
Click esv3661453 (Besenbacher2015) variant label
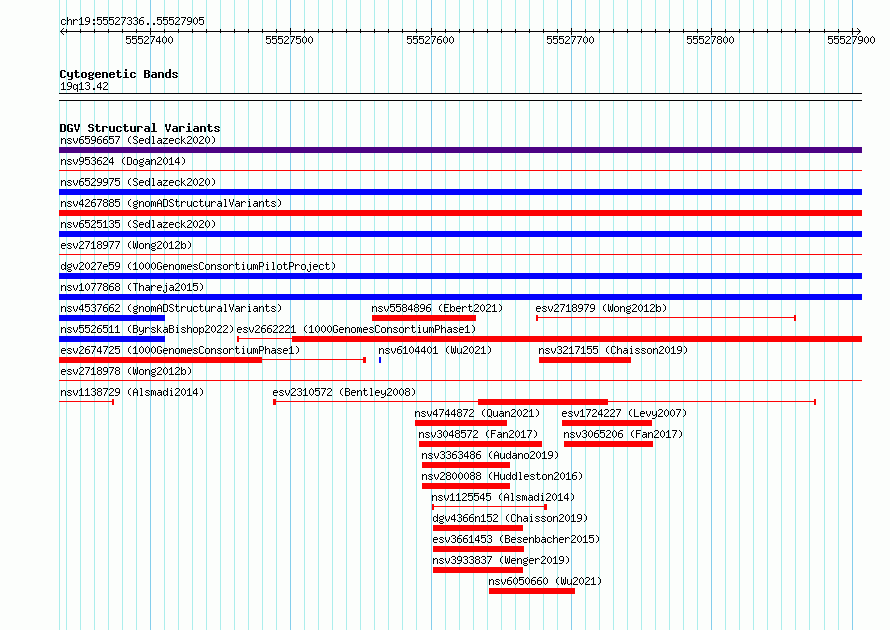point(516,539)
